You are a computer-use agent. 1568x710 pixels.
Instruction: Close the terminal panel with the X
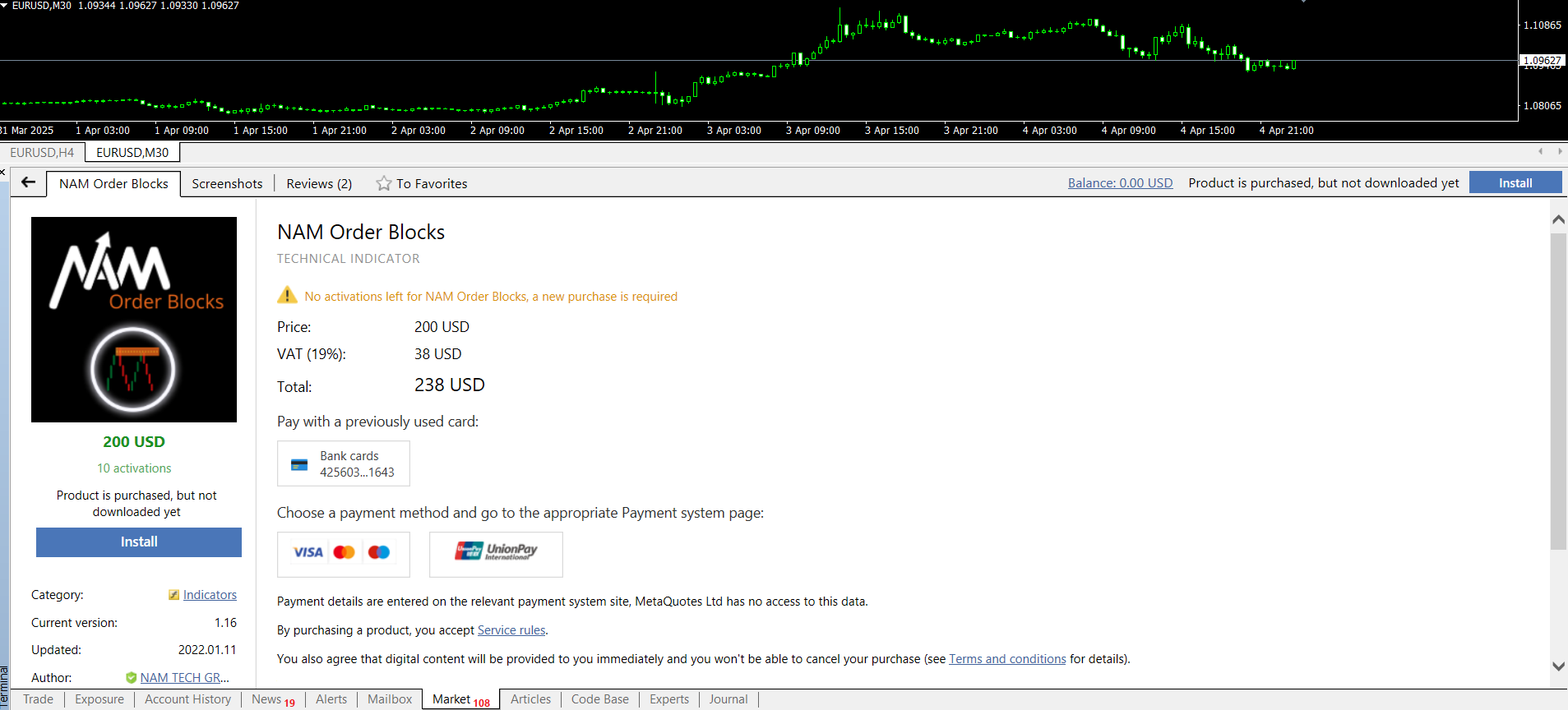[x=3, y=172]
